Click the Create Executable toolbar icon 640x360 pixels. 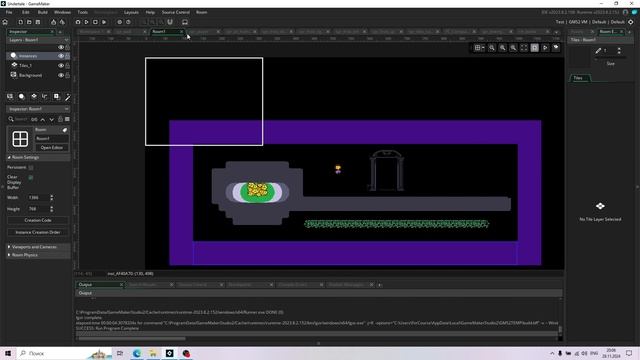point(53,22)
